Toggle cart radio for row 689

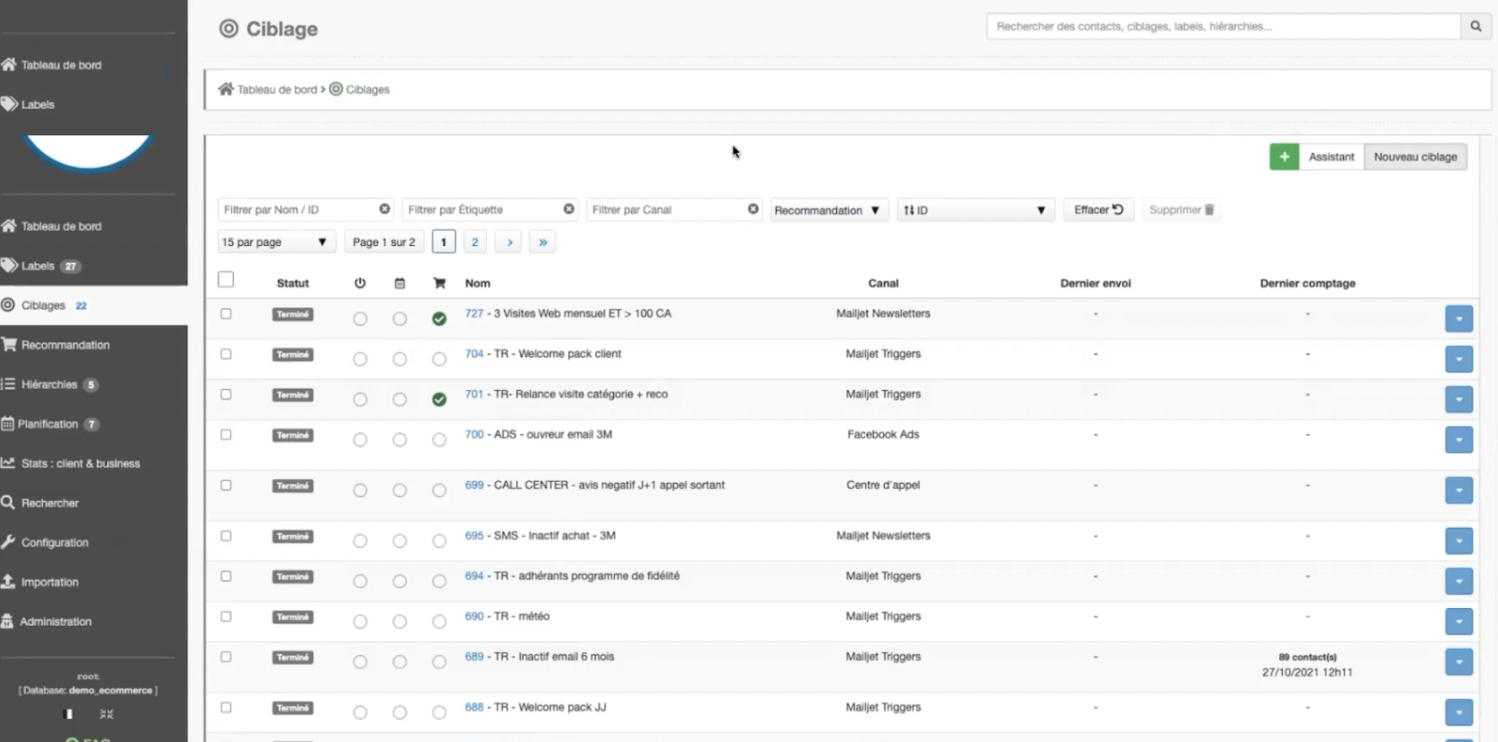click(439, 662)
